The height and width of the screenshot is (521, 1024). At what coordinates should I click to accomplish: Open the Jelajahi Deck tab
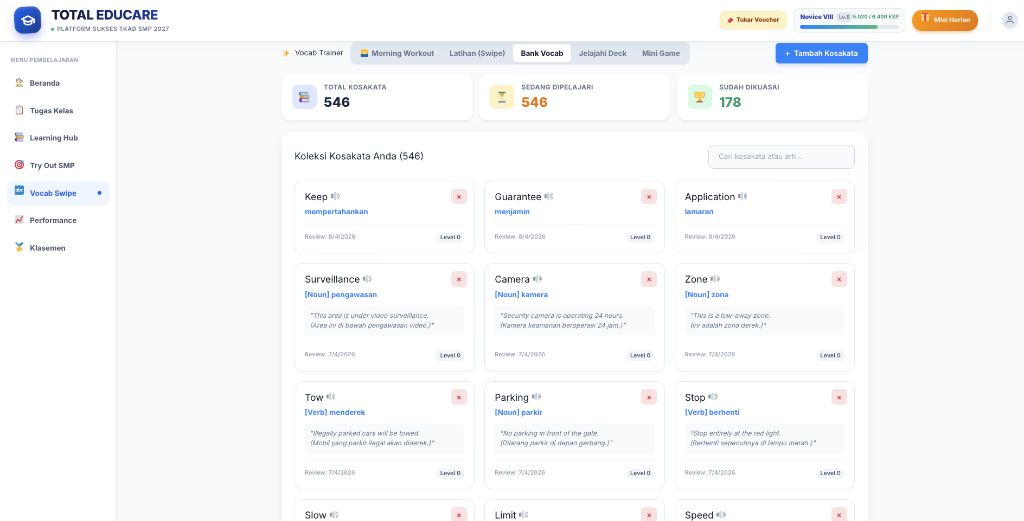point(603,54)
